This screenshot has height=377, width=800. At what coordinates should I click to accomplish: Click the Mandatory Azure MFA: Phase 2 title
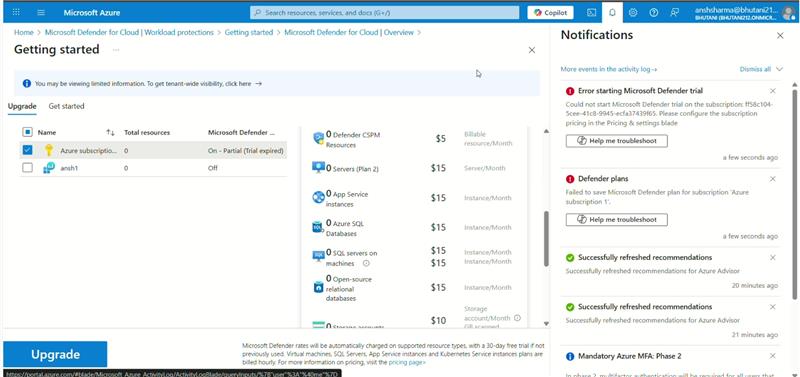point(630,356)
